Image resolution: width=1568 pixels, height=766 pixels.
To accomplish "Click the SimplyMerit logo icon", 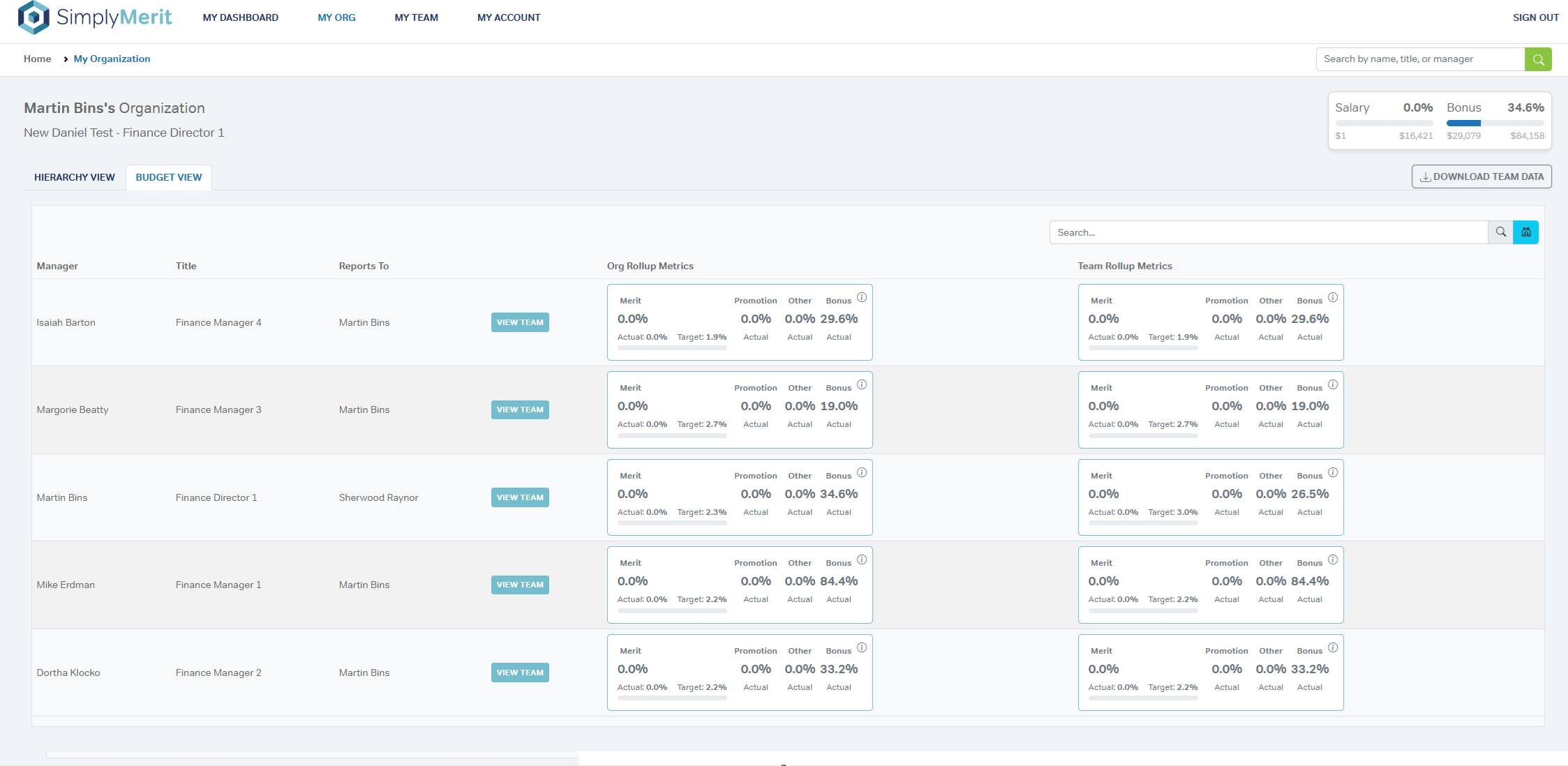I will (33, 17).
